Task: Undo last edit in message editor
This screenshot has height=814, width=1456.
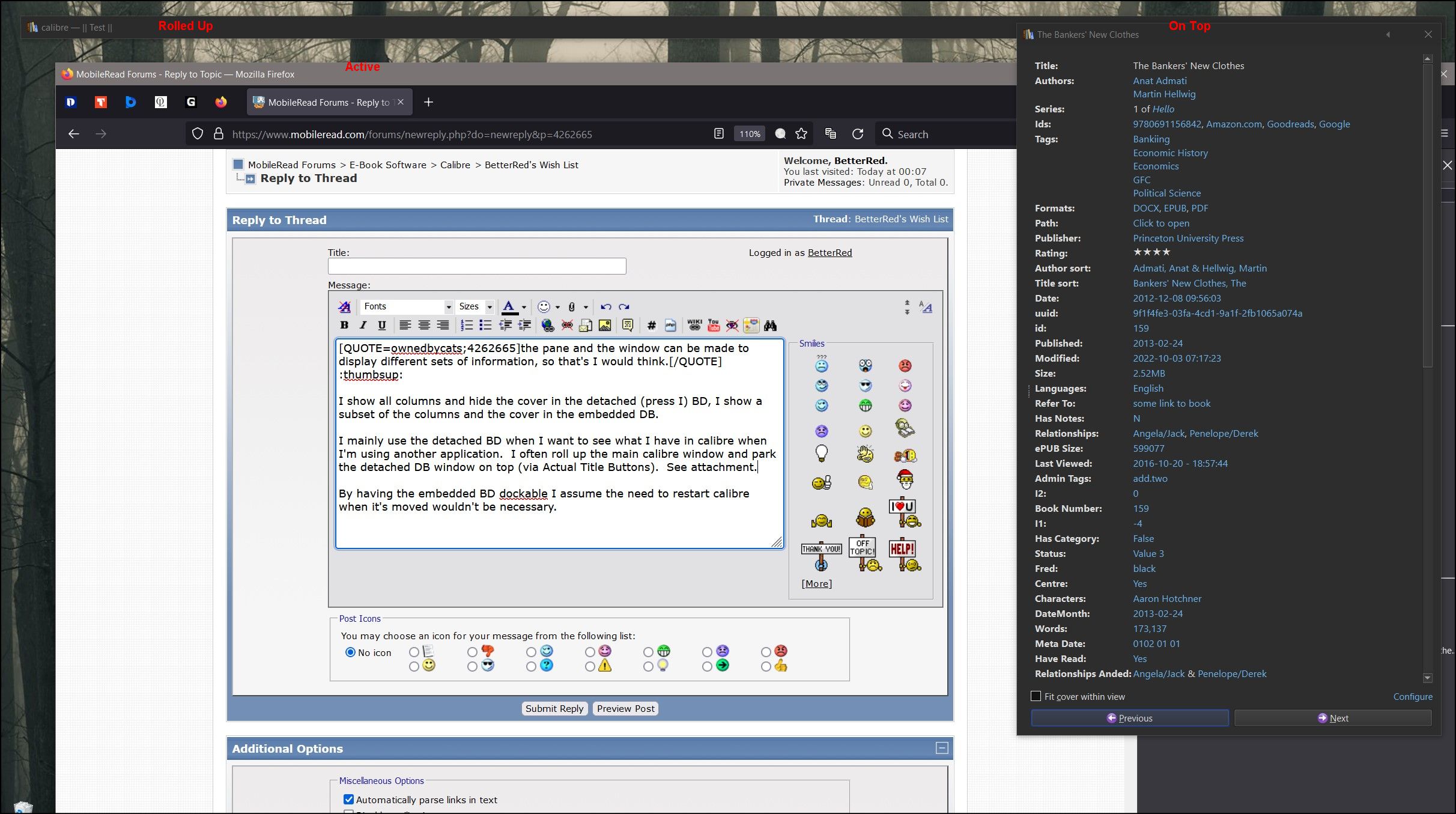Action: point(605,307)
